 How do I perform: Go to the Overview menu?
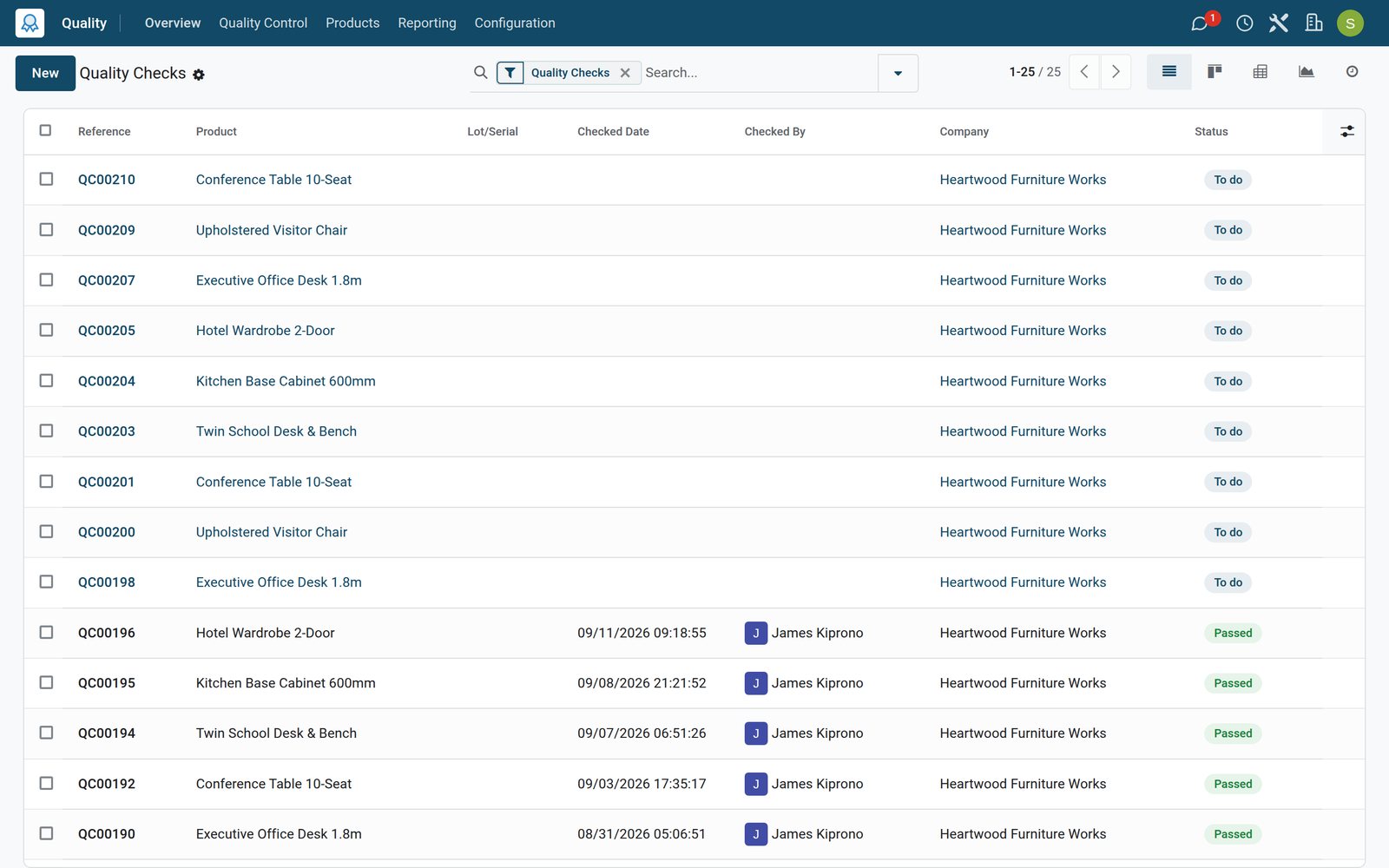coord(173,23)
